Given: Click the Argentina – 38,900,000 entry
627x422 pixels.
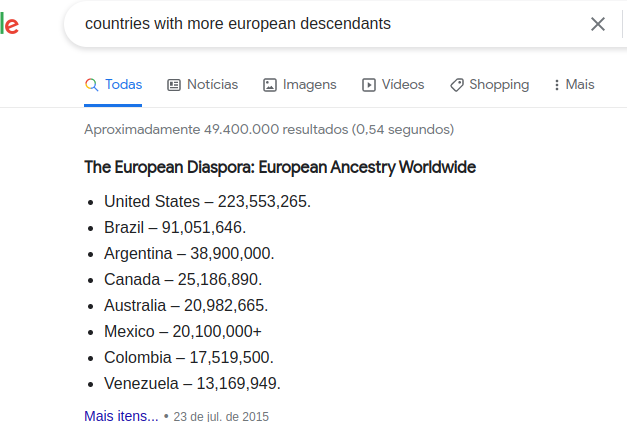Looking at the screenshot, I should [x=189, y=253].
